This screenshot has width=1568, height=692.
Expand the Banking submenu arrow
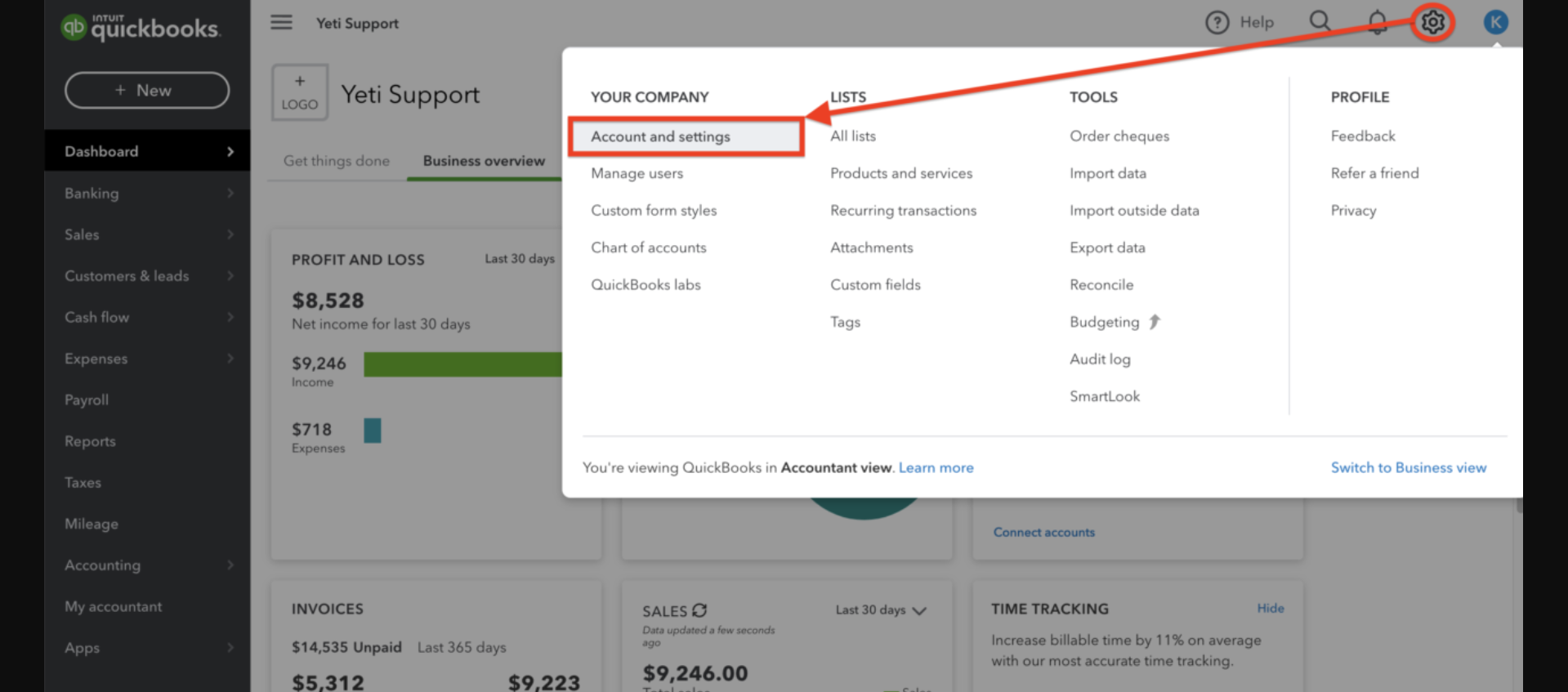point(230,193)
